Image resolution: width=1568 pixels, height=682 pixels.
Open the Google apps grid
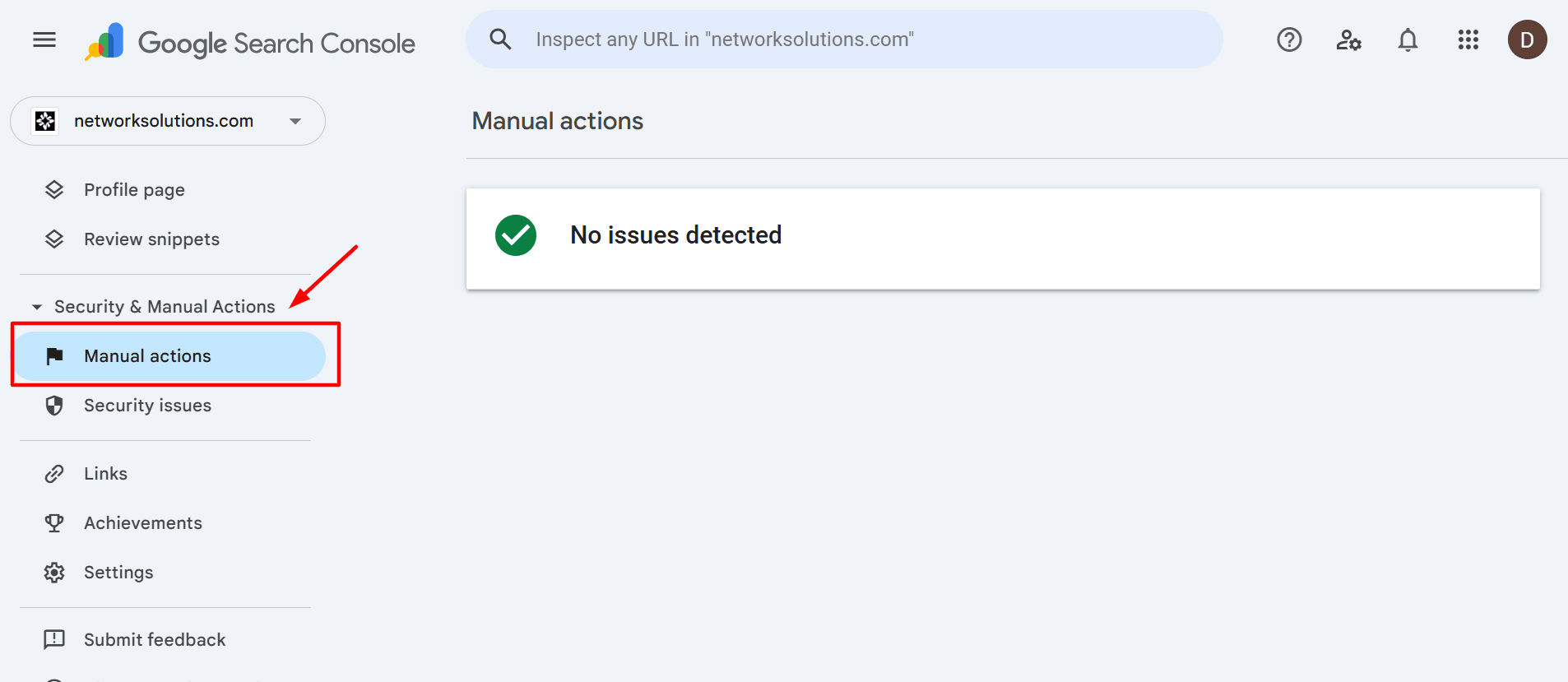pos(1468,39)
